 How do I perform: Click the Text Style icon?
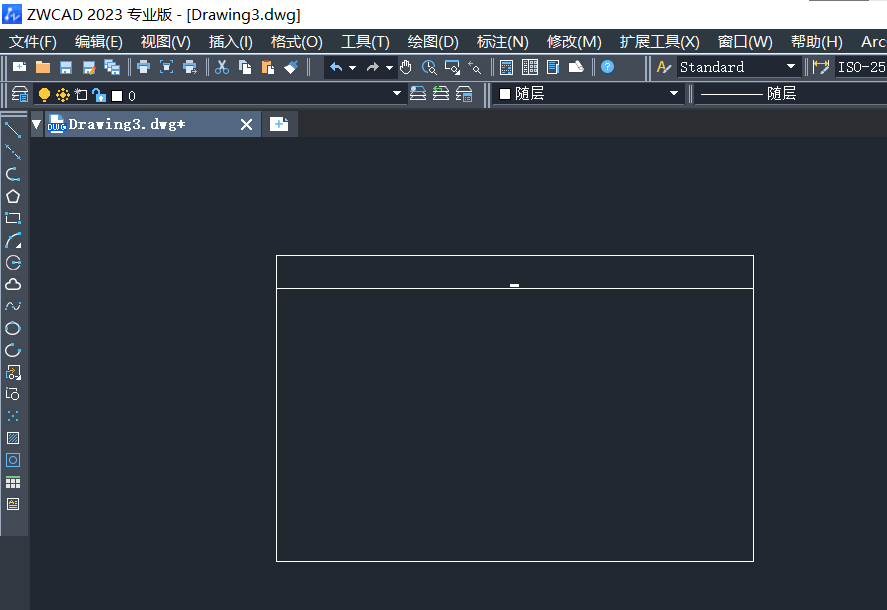(664, 67)
